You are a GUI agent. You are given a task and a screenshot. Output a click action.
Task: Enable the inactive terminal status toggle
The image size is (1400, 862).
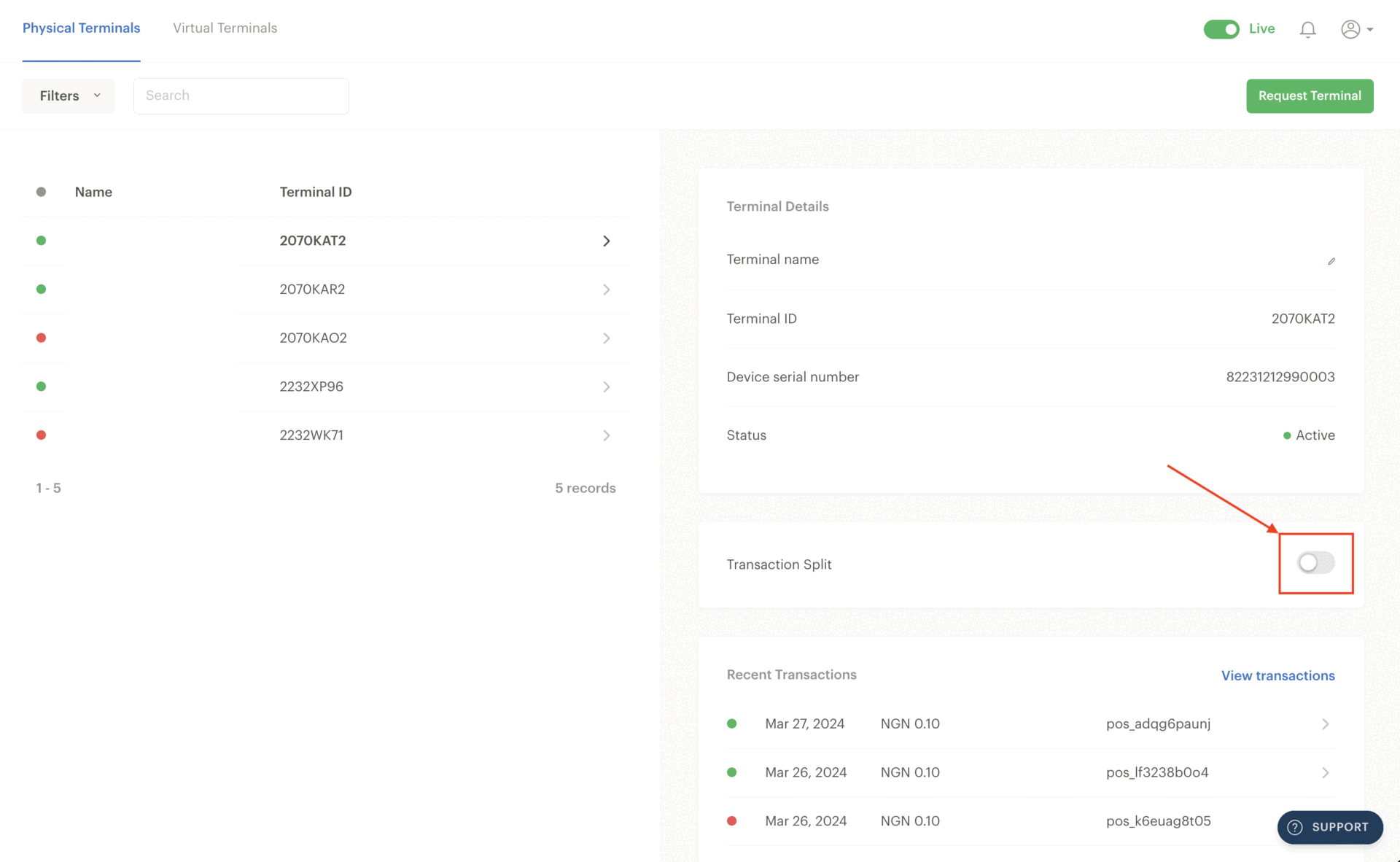tap(1315, 563)
